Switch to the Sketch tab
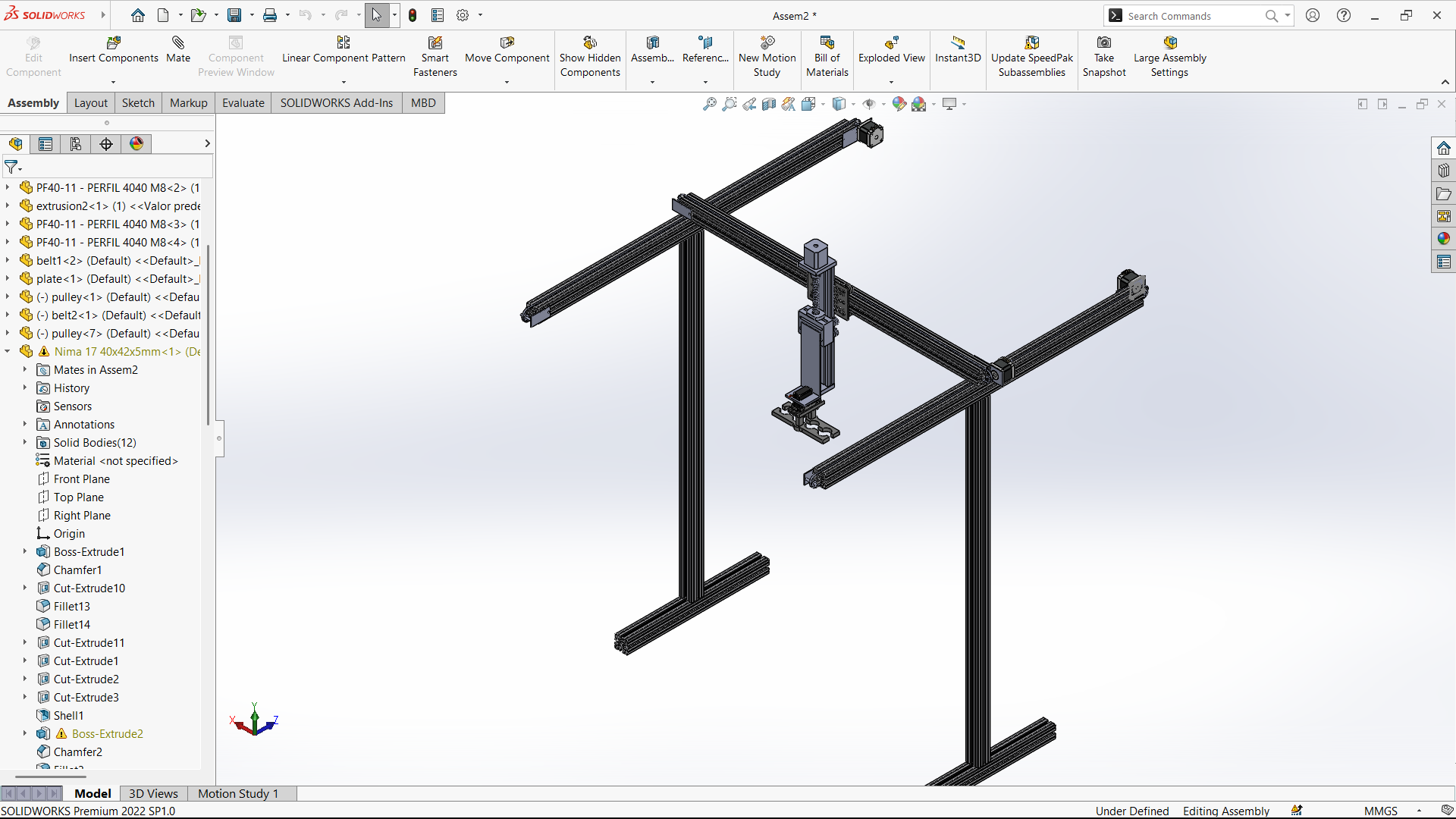Image resolution: width=1456 pixels, height=819 pixels. coord(138,103)
